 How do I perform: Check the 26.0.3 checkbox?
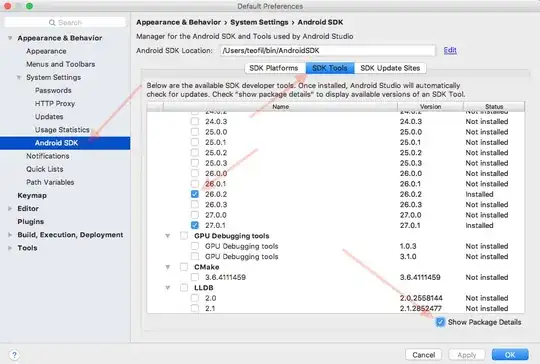pos(195,204)
